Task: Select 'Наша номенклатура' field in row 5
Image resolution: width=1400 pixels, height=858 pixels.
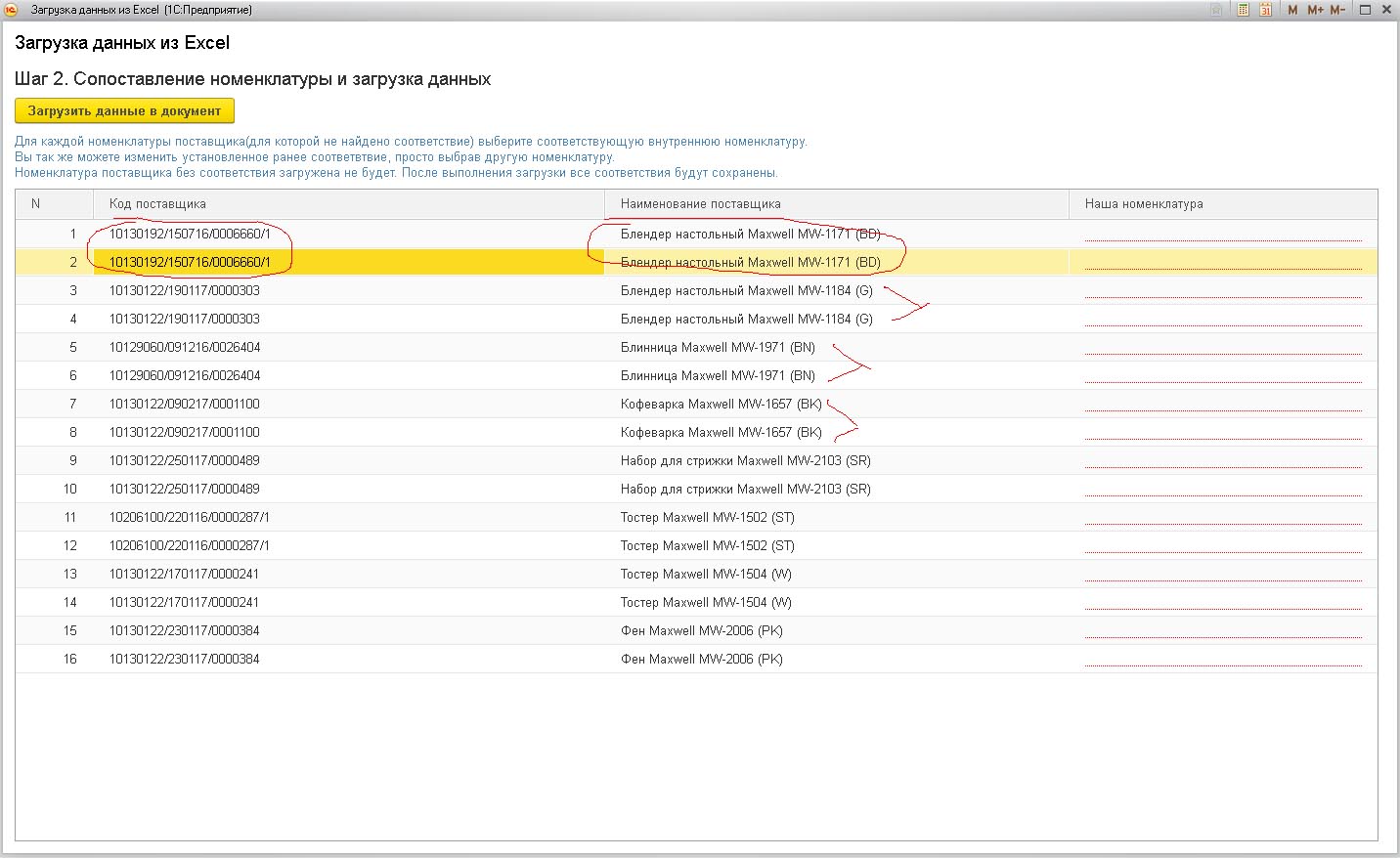Action: click(1223, 347)
